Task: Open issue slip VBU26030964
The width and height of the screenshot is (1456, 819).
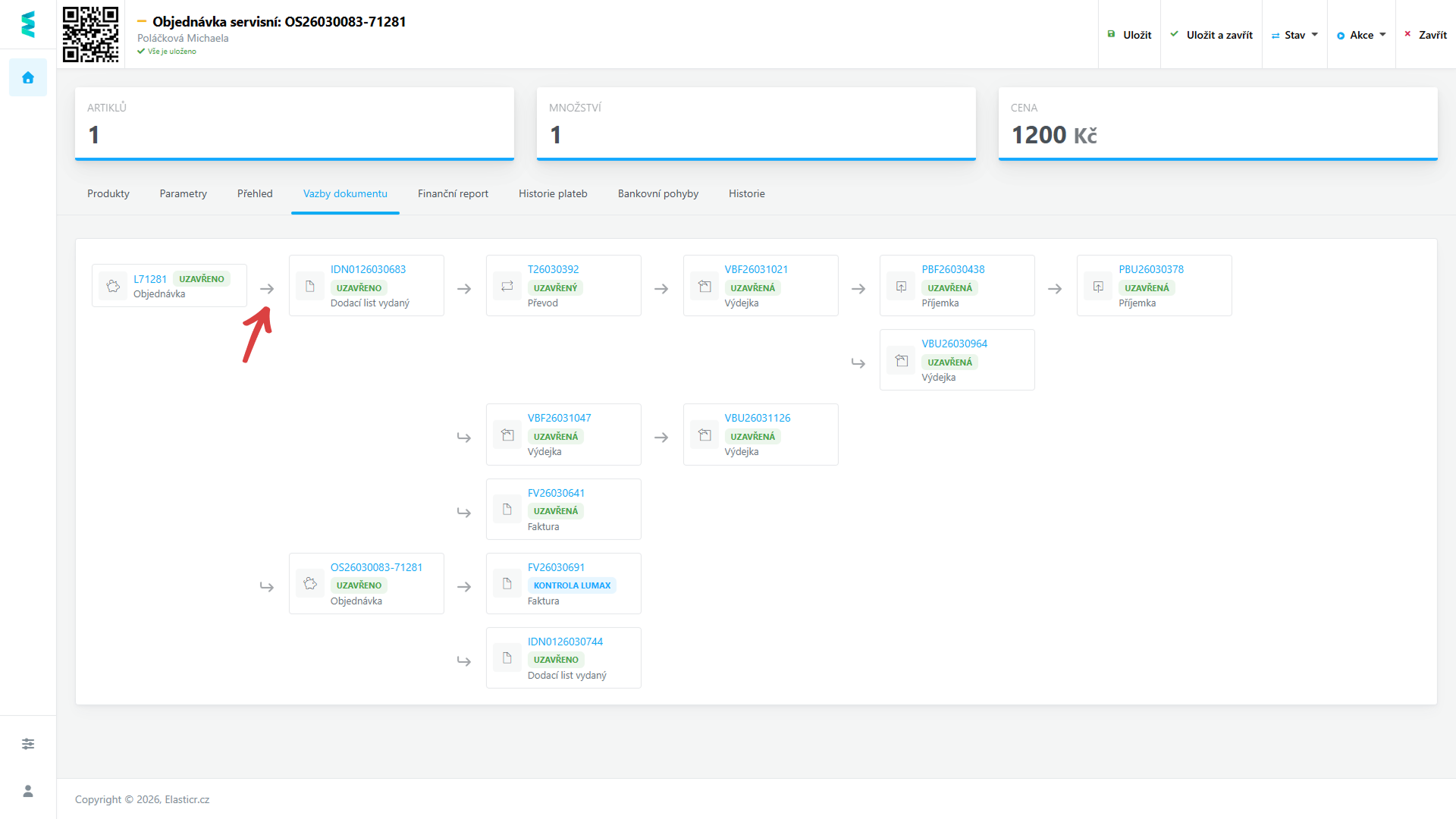Action: 955,344
